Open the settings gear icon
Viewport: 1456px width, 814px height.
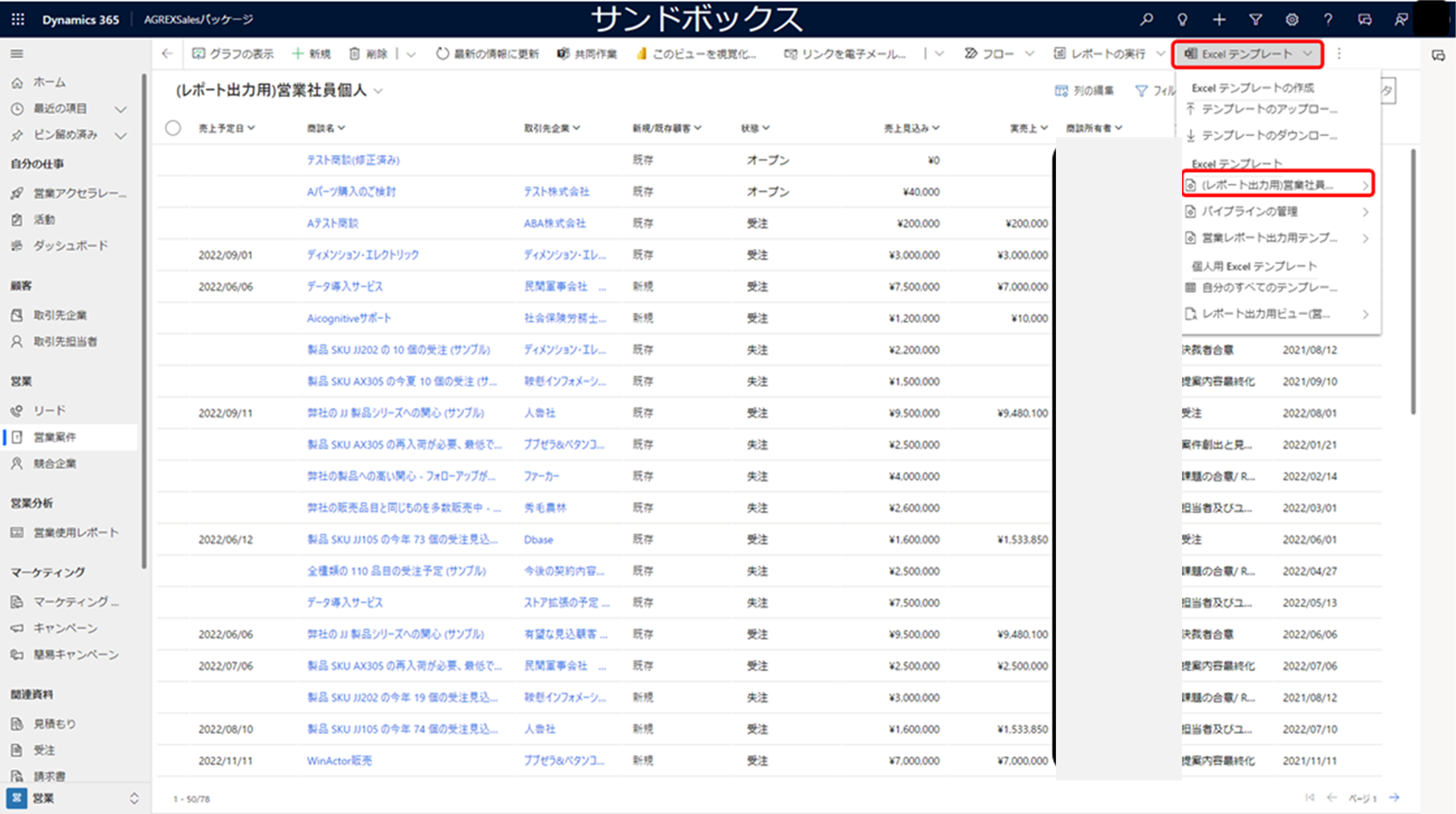pyautogui.click(x=1292, y=20)
